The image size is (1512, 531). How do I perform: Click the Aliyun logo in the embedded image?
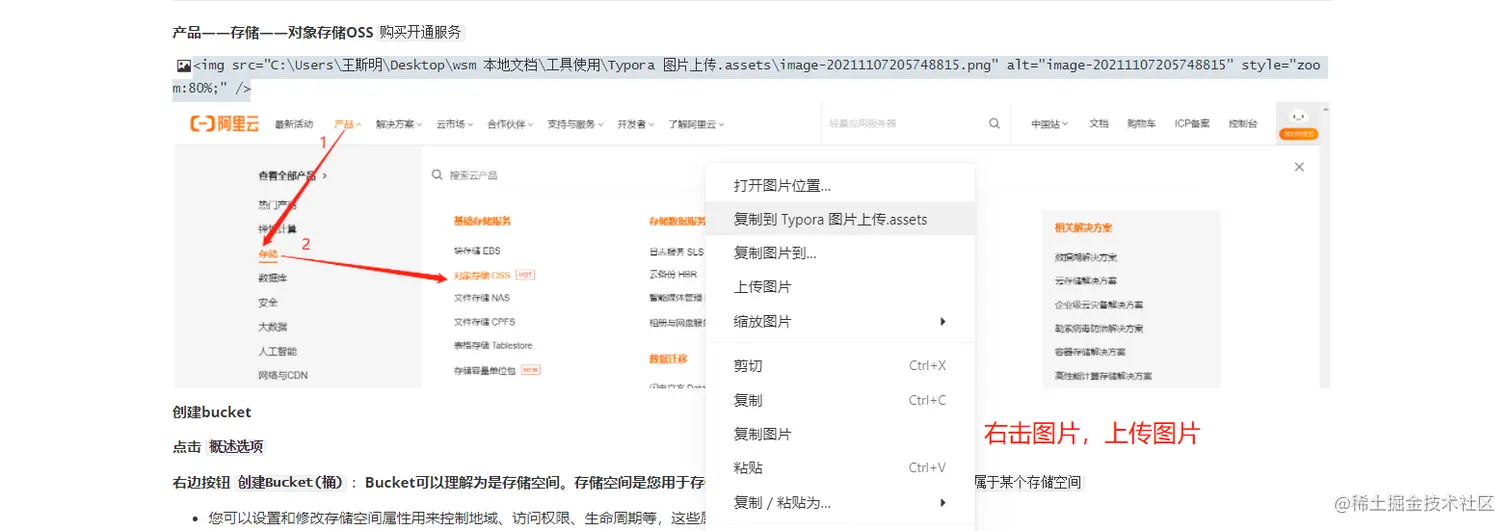[x=224, y=124]
